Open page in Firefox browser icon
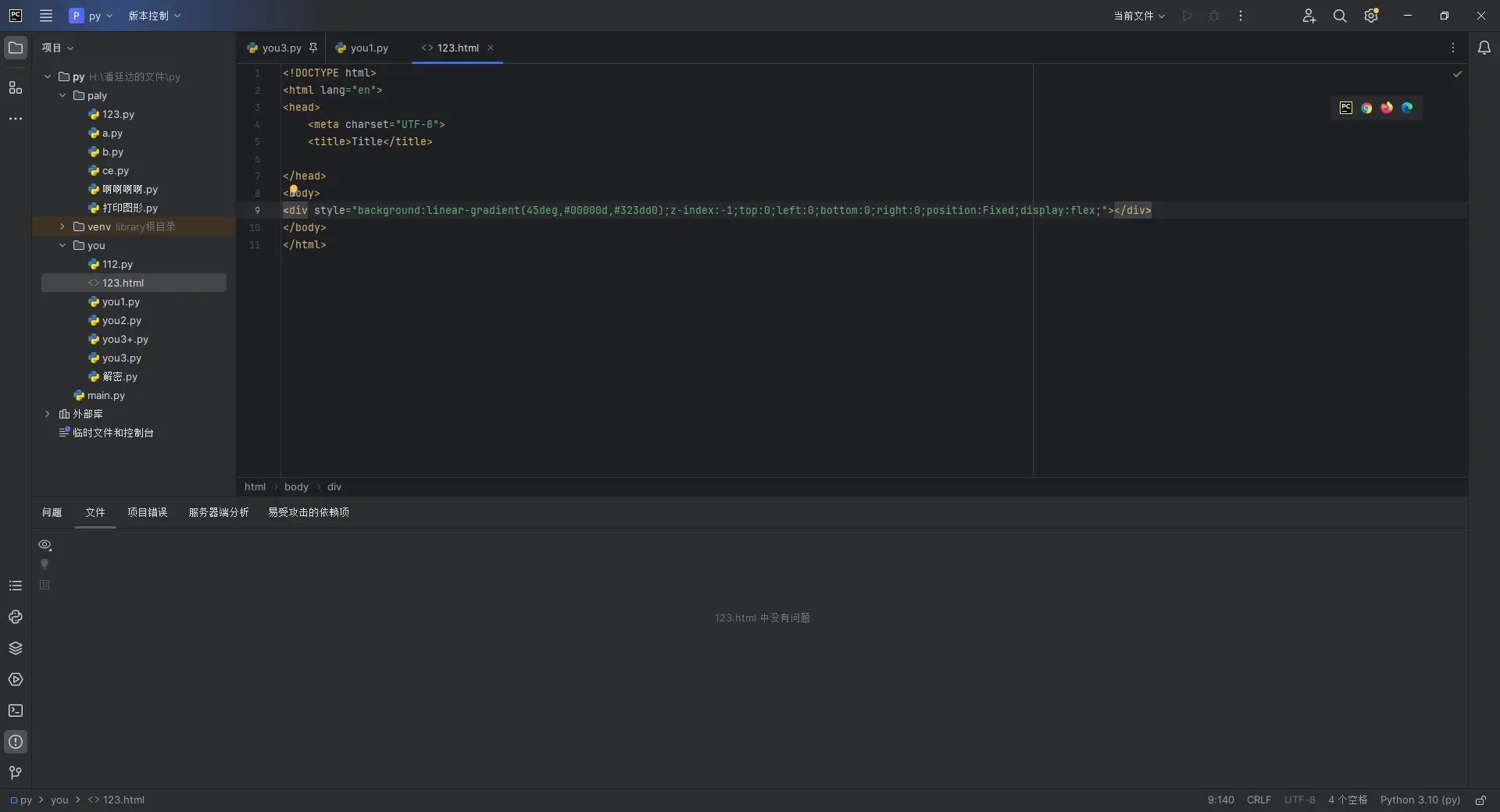The width and height of the screenshot is (1500, 812). tap(1387, 108)
